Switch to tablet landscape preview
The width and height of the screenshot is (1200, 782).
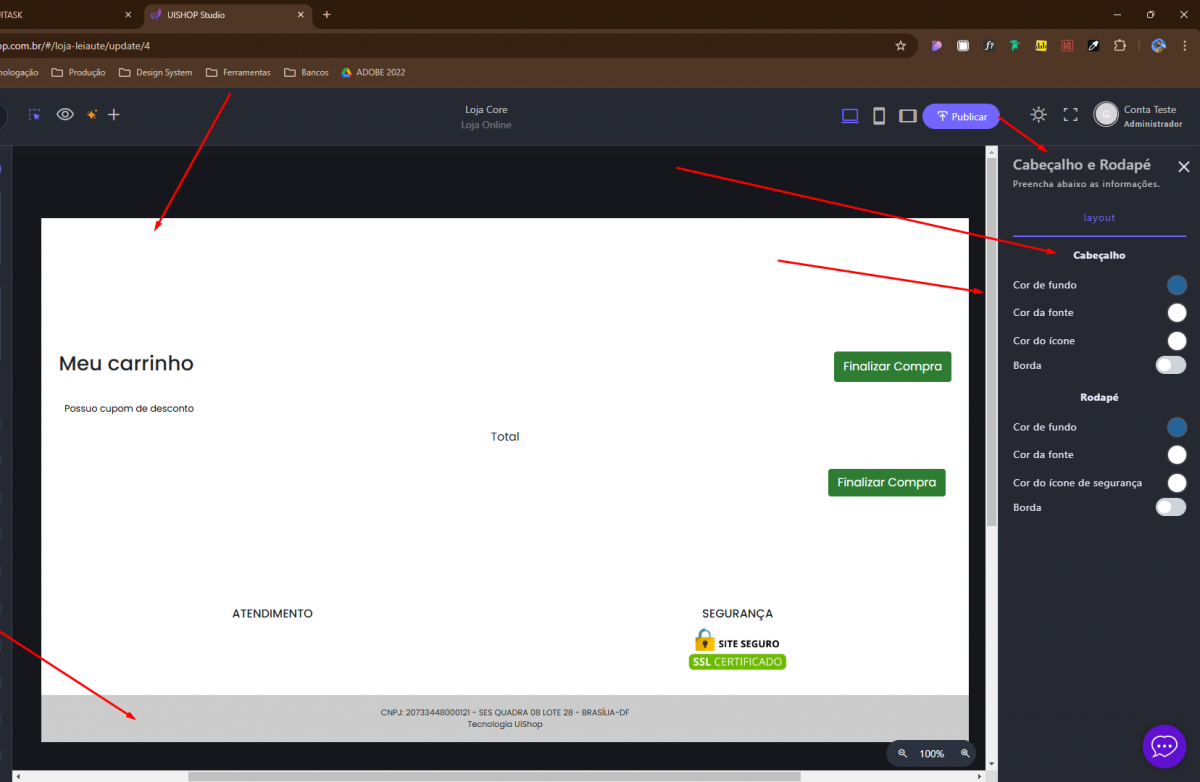click(x=907, y=116)
